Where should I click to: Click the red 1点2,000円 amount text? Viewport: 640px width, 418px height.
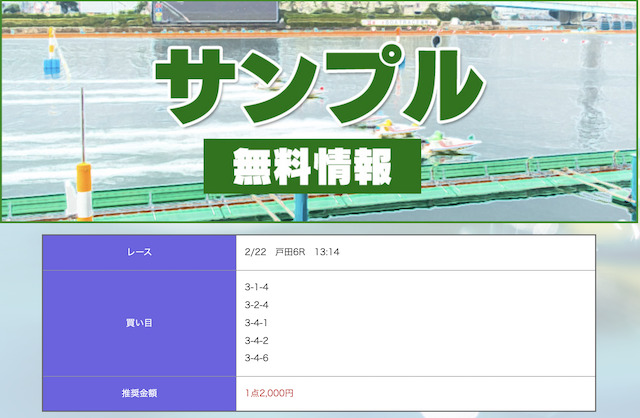click(x=269, y=393)
